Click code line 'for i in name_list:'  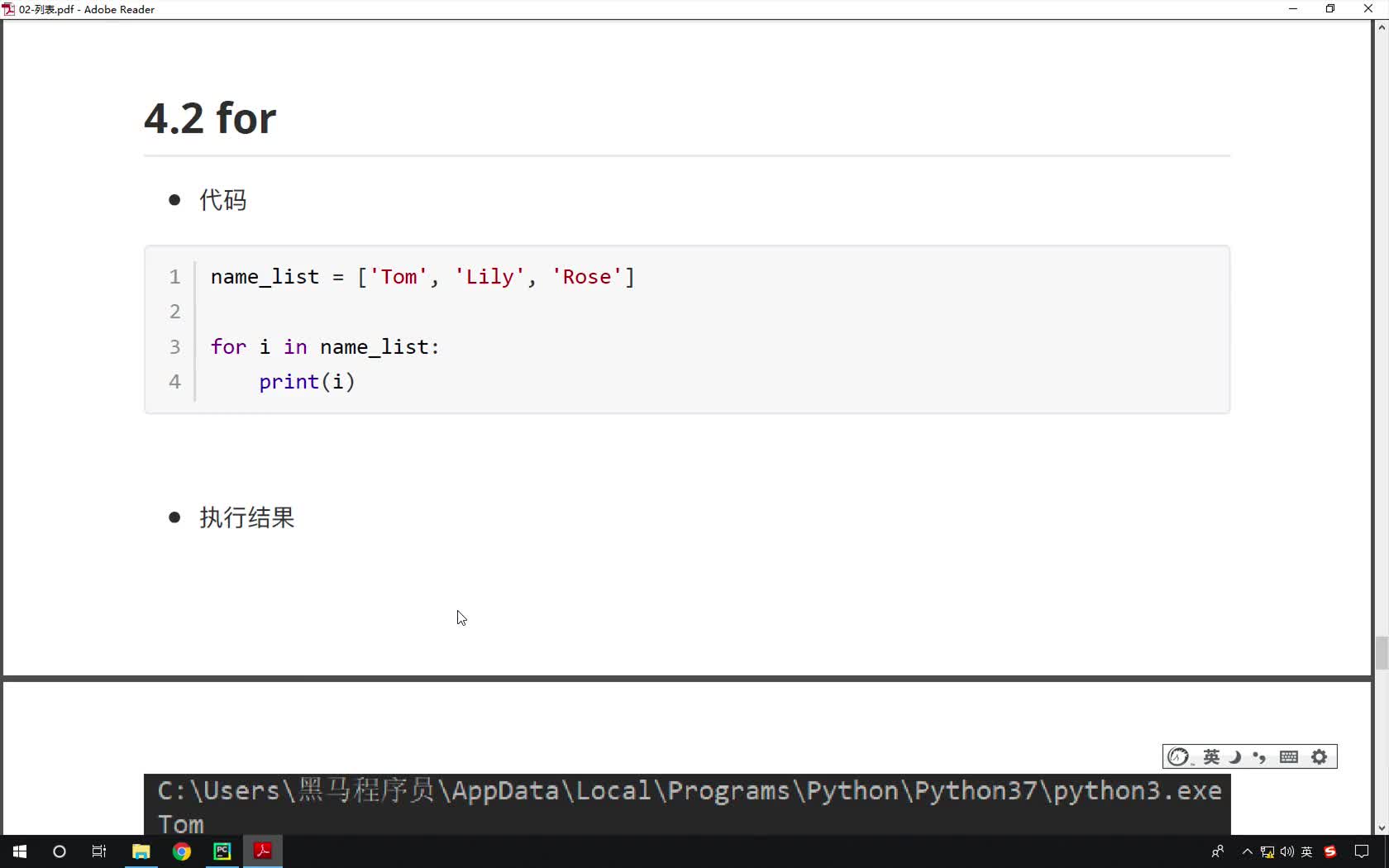(x=325, y=346)
